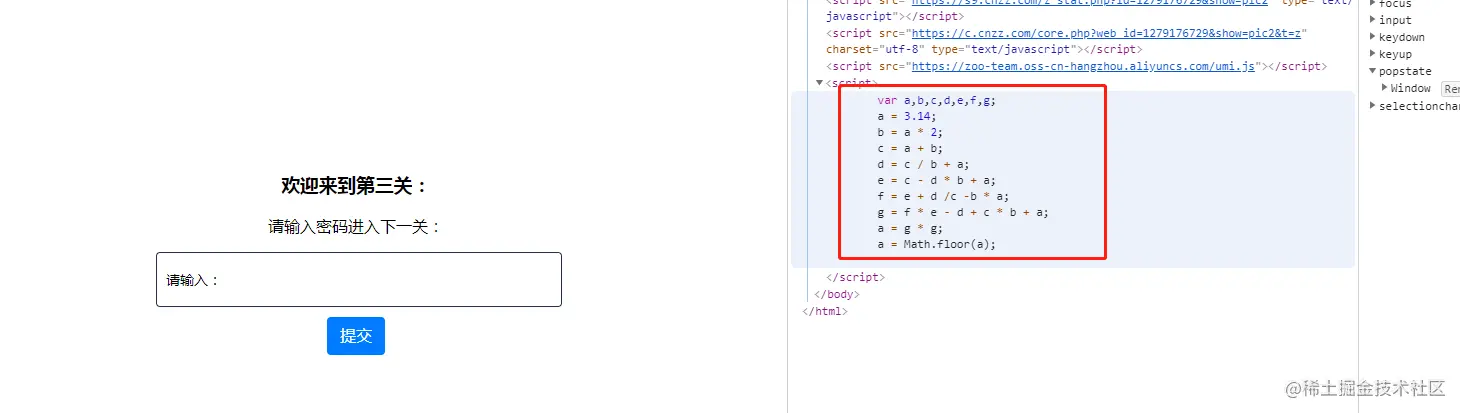Select the closing </html> tag
Image resolution: width=1460 pixels, height=413 pixels.
coord(825,311)
